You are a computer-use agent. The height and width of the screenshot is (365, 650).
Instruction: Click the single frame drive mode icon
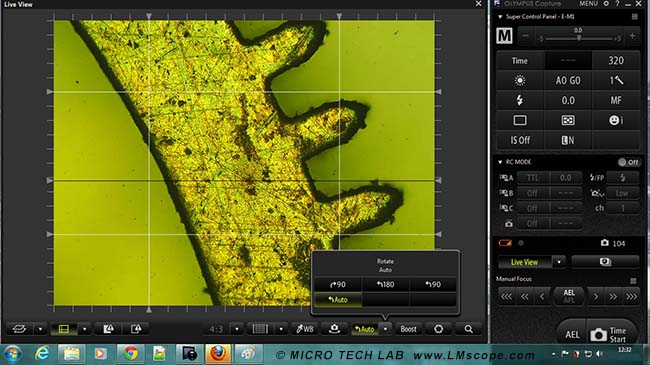[x=520, y=120]
